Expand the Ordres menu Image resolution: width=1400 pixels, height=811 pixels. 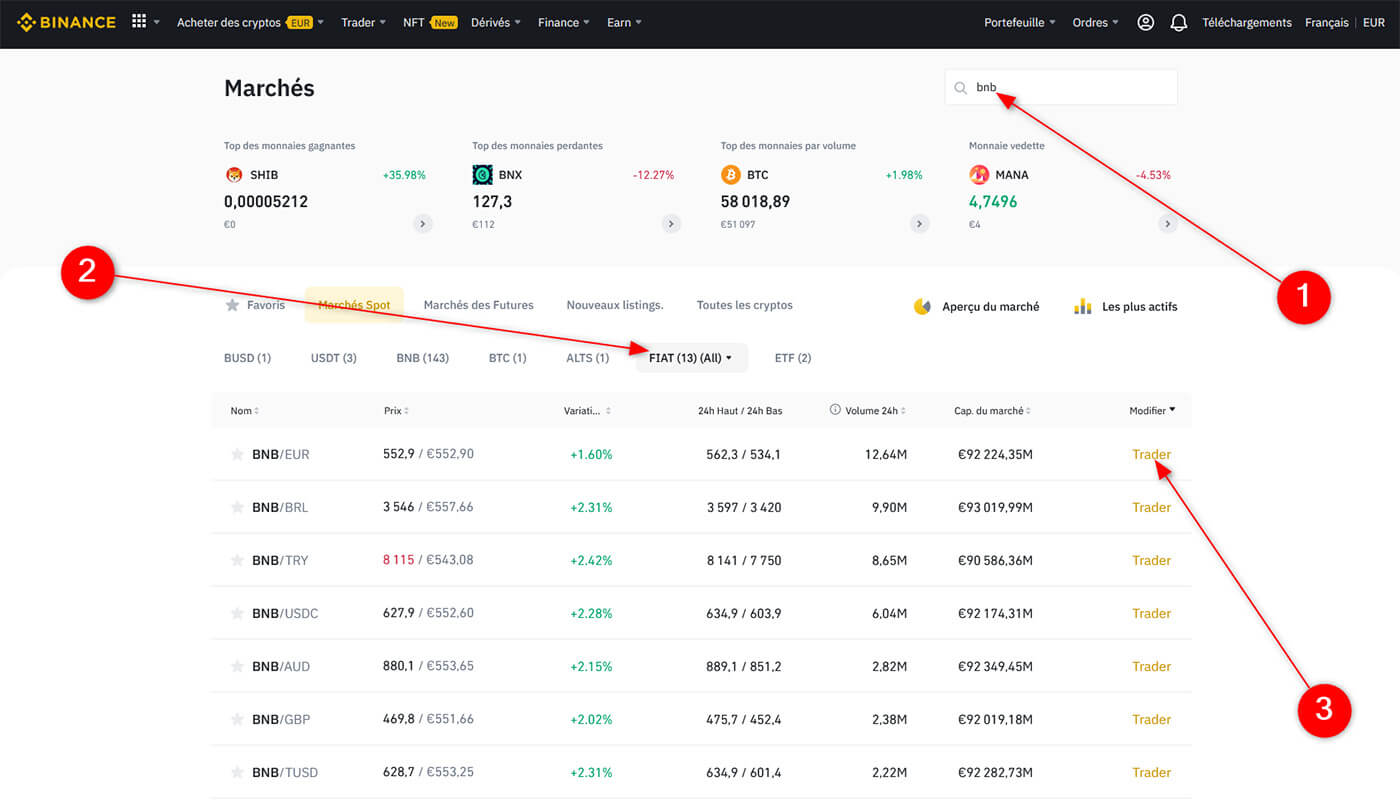(x=1096, y=22)
